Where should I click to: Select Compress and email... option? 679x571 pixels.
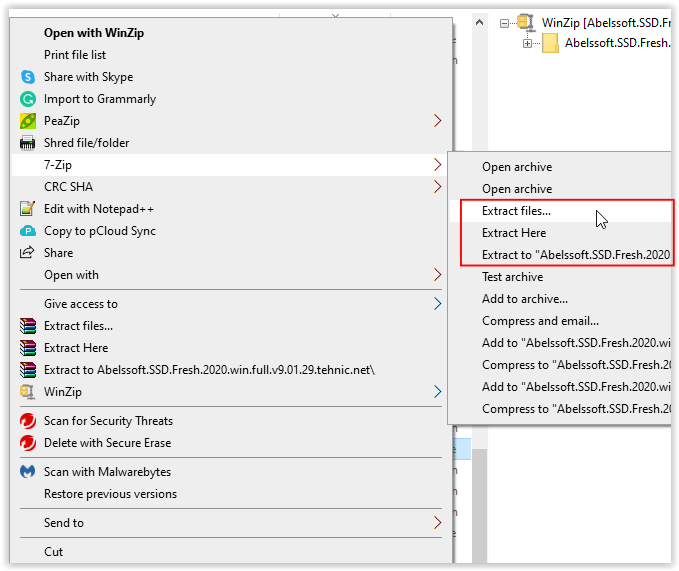point(540,321)
